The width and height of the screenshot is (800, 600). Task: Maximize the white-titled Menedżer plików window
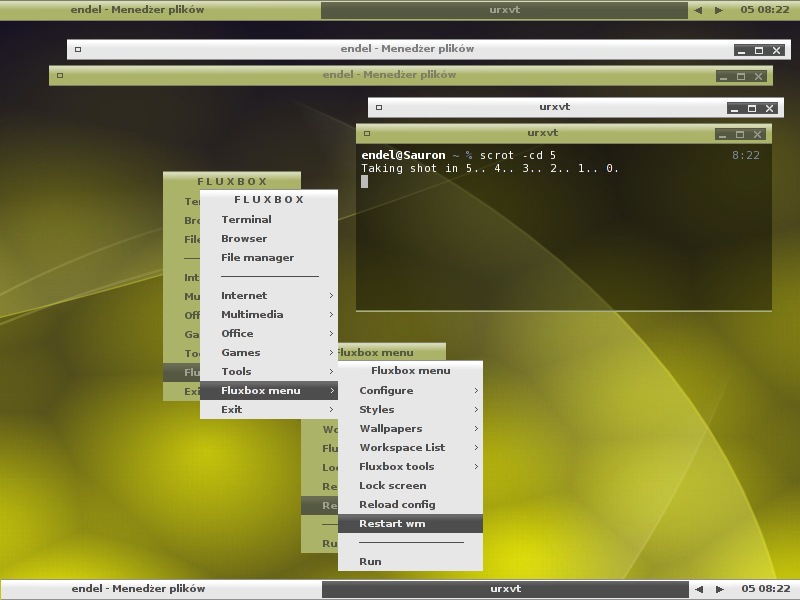click(x=759, y=50)
